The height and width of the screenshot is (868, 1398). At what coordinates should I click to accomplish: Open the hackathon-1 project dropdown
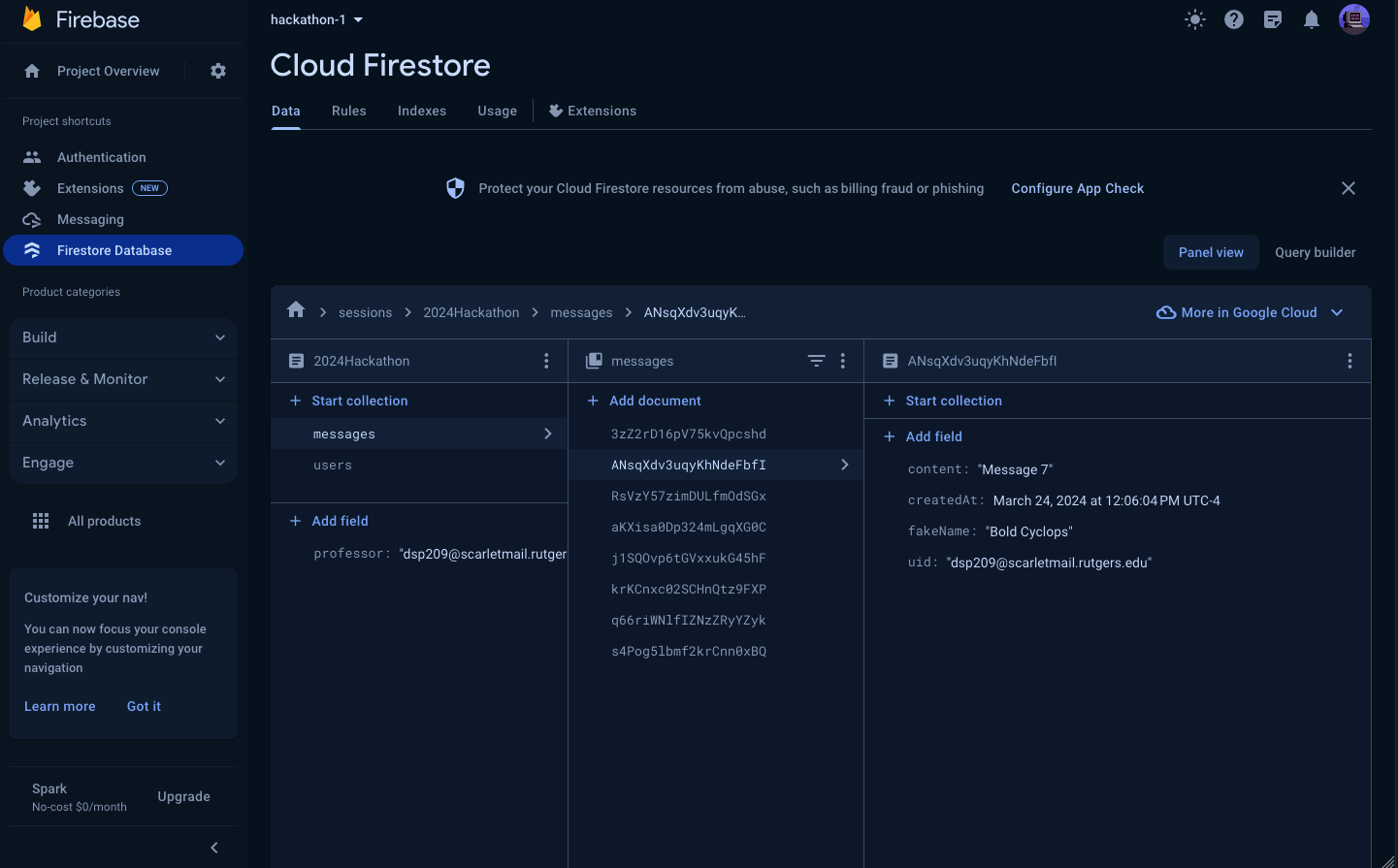(x=316, y=19)
